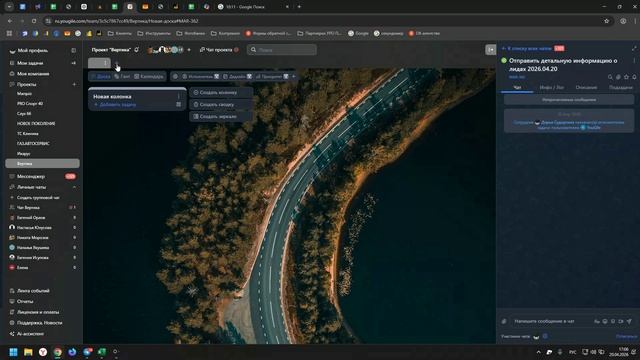Screen dimensions: 640x360
Task: Select the PRO Спорт 40 project
Action: pyautogui.click(x=30, y=104)
